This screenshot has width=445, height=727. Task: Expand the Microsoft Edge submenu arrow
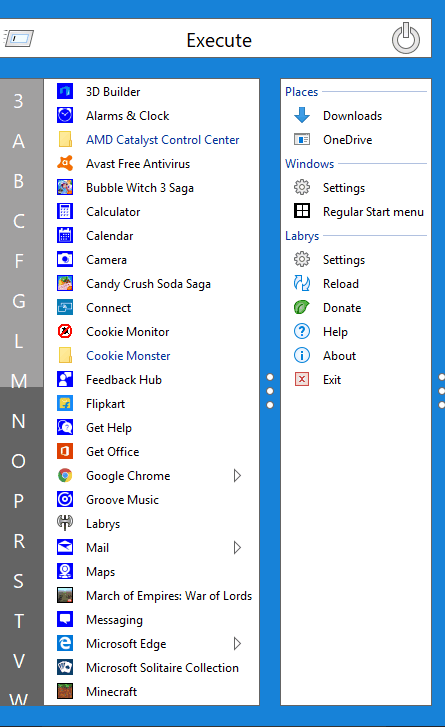[237, 644]
